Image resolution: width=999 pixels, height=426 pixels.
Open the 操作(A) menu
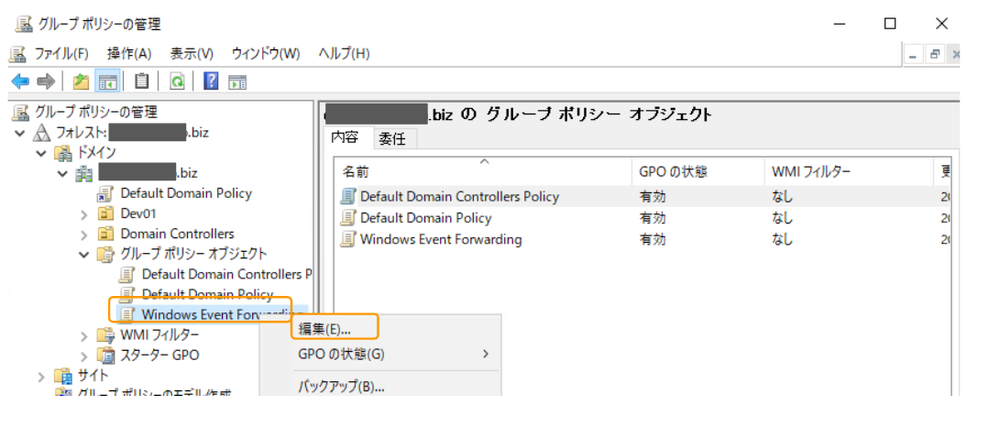pyautogui.click(x=129, y=53)
